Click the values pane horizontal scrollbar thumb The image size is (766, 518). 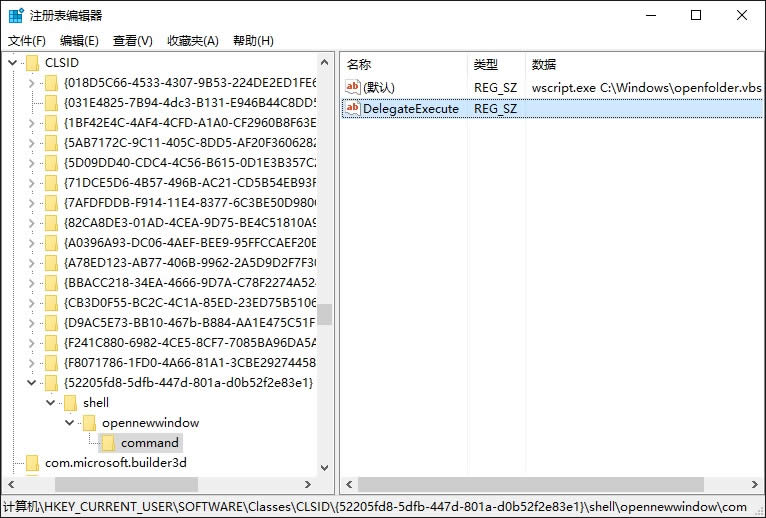[531, 484]
